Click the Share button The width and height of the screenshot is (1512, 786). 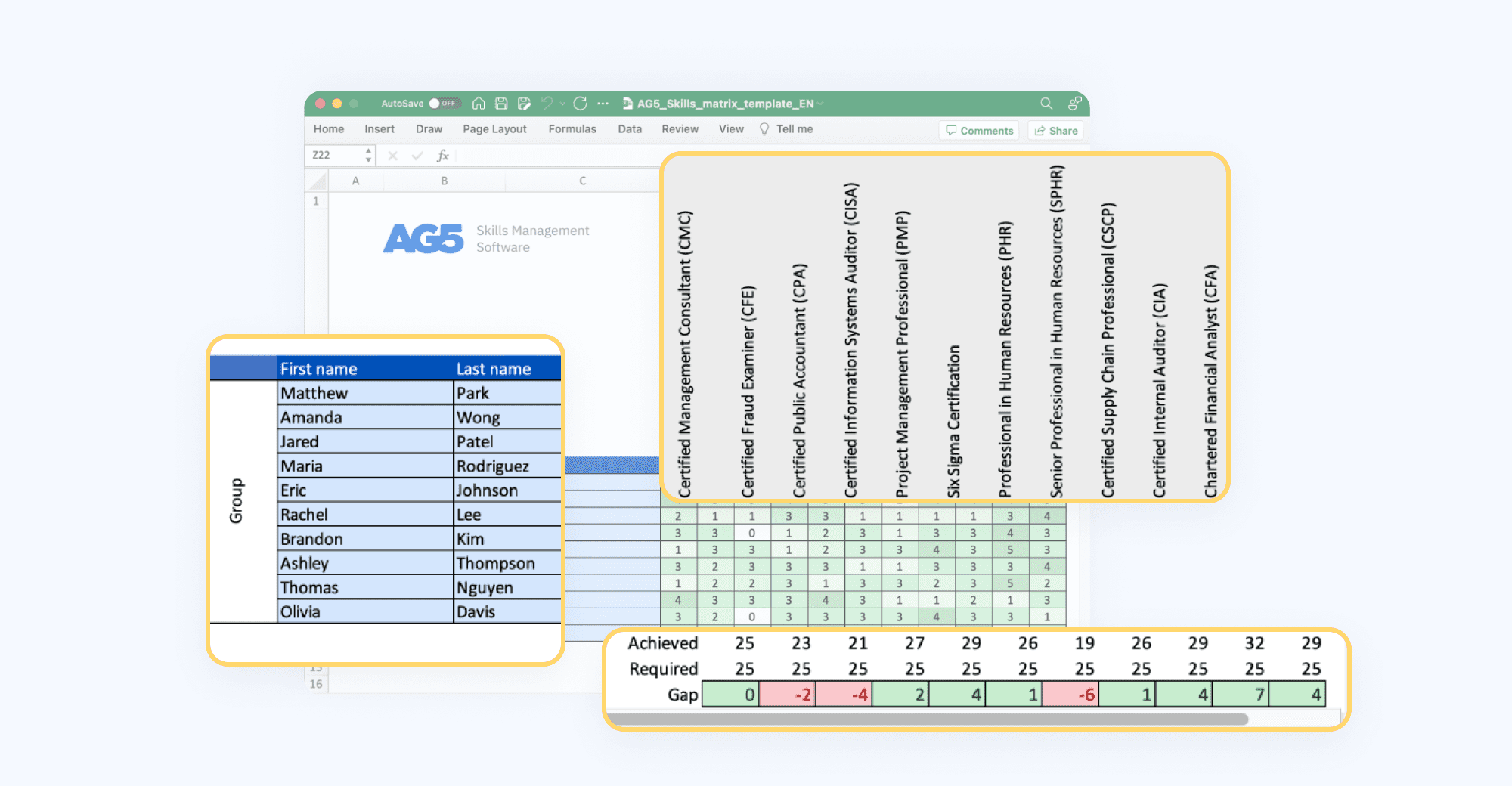coord(1057,130)
